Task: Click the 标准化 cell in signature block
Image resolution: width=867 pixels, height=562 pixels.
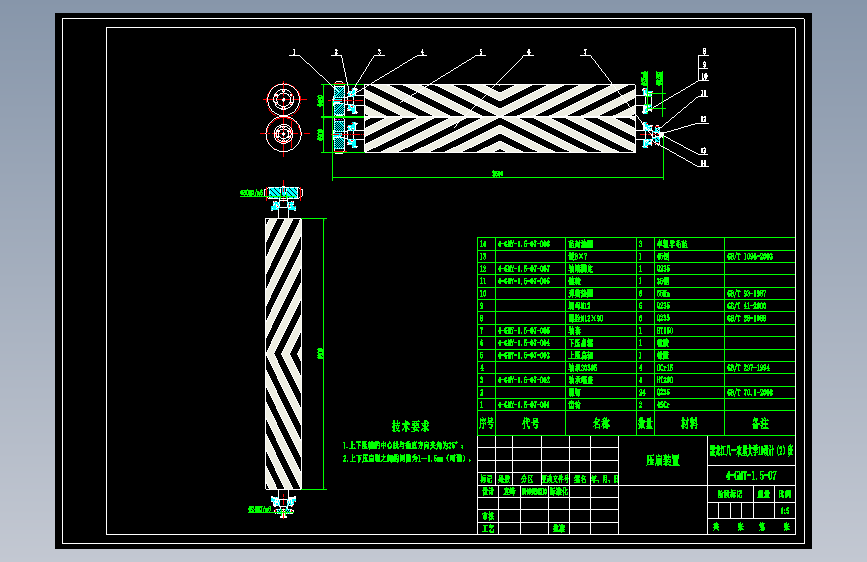Action: 558,491
